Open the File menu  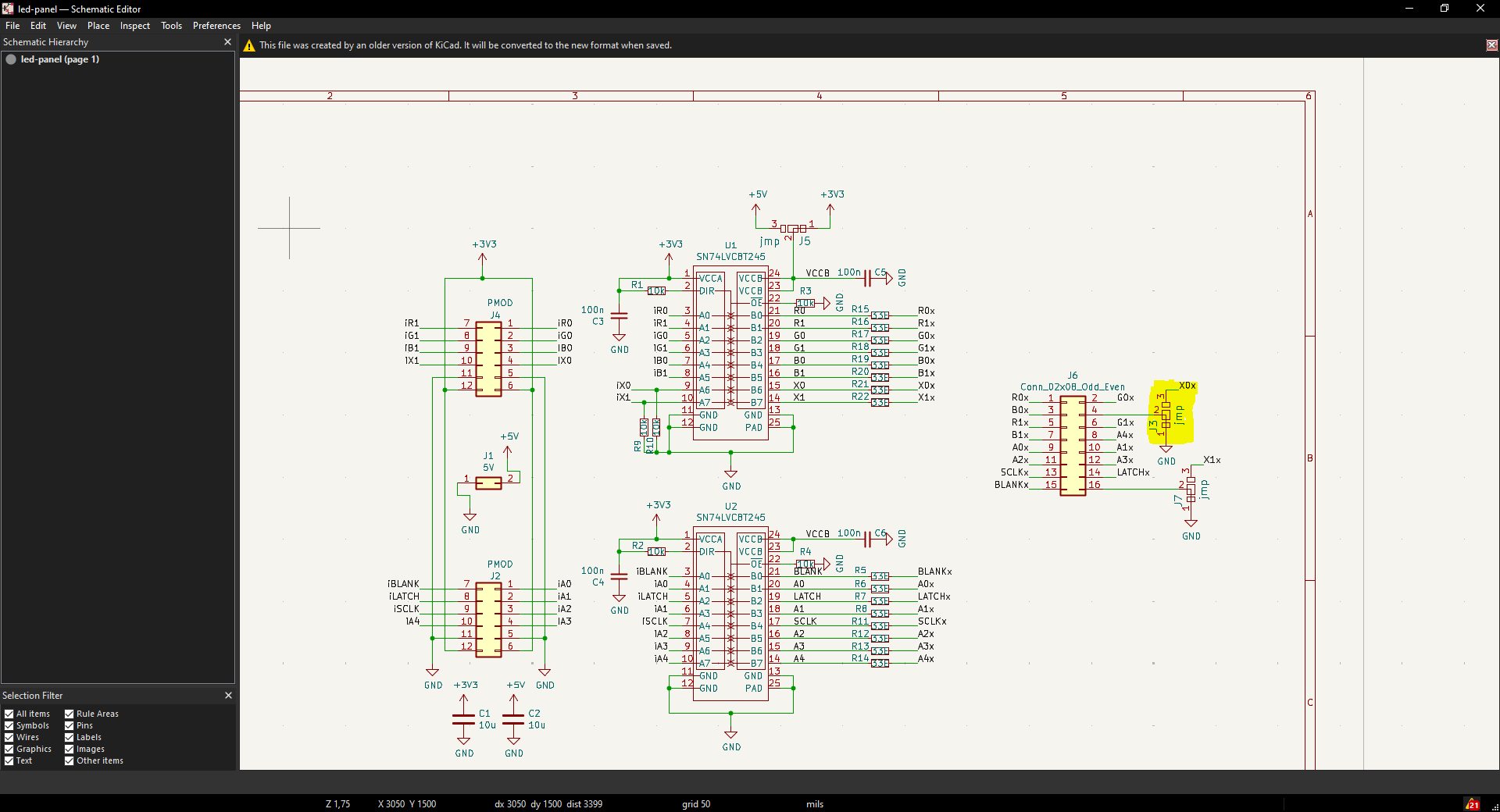[12, 26]
